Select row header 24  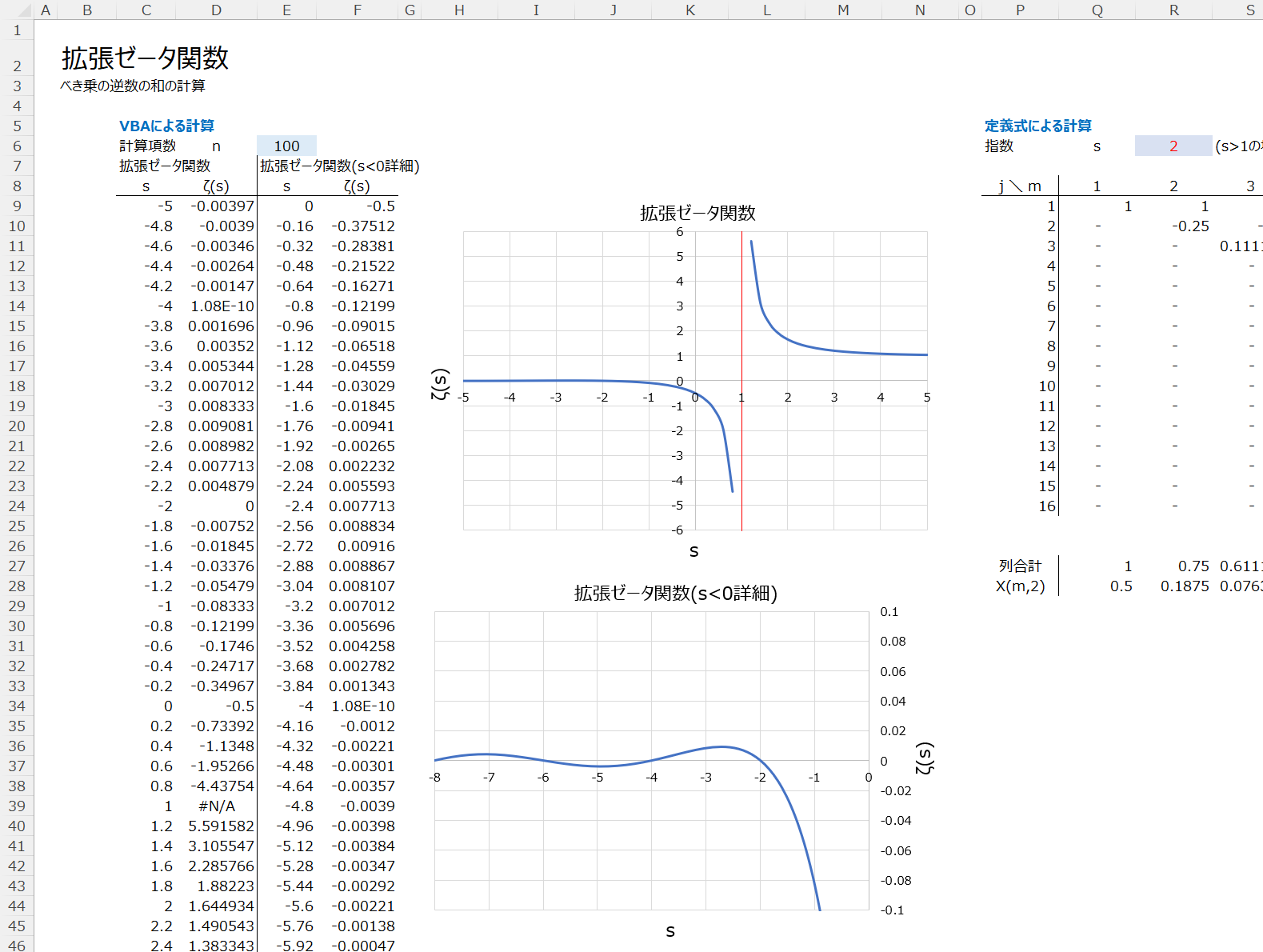(x=17, y=506)
